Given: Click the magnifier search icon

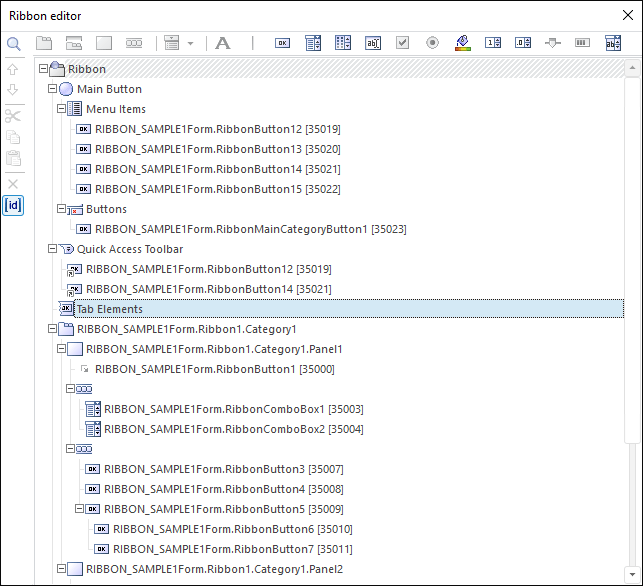Looking at the screenshot, I should pos(14,43).
